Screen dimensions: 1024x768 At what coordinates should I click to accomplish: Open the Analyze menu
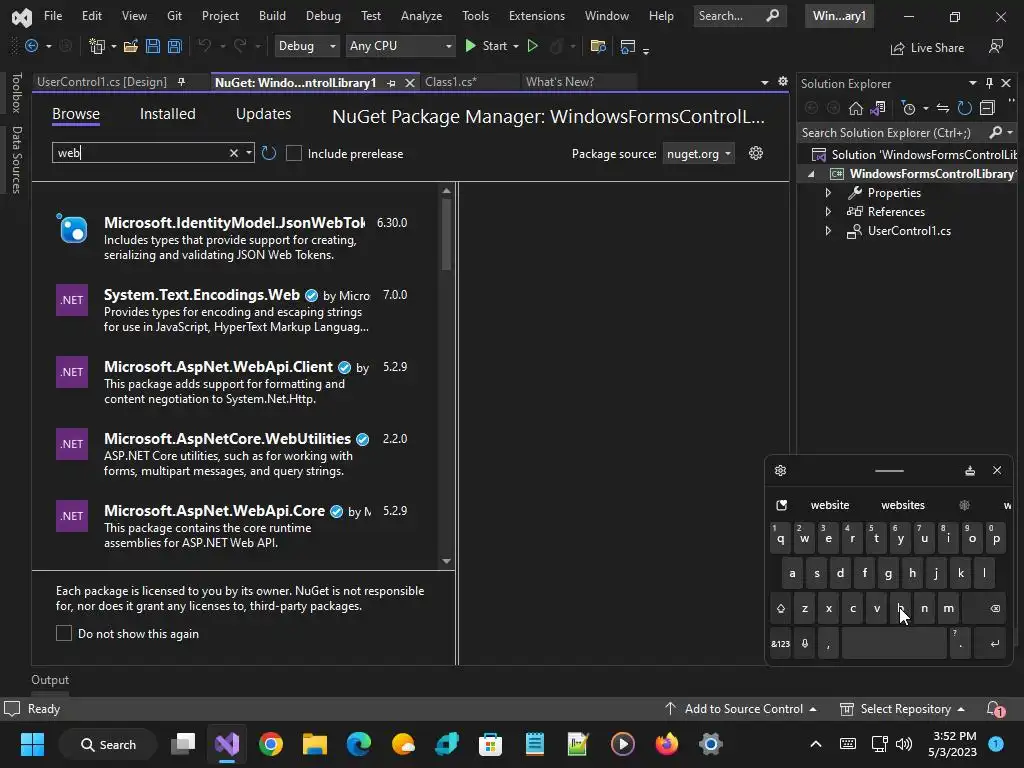421,16
